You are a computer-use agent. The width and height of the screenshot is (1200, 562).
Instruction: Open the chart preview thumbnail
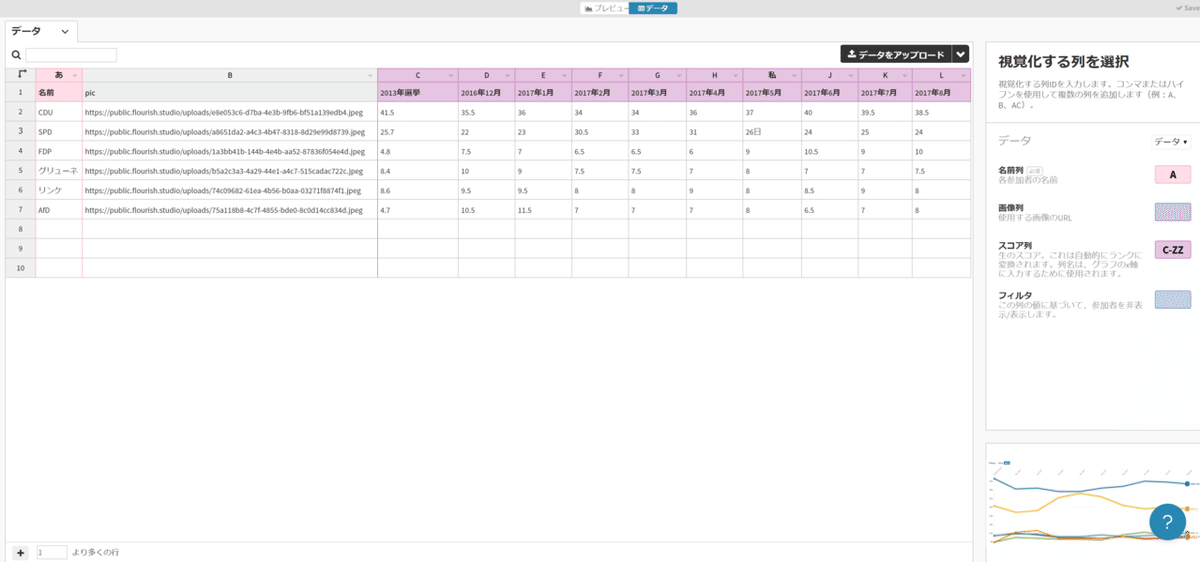[1093, 501]
